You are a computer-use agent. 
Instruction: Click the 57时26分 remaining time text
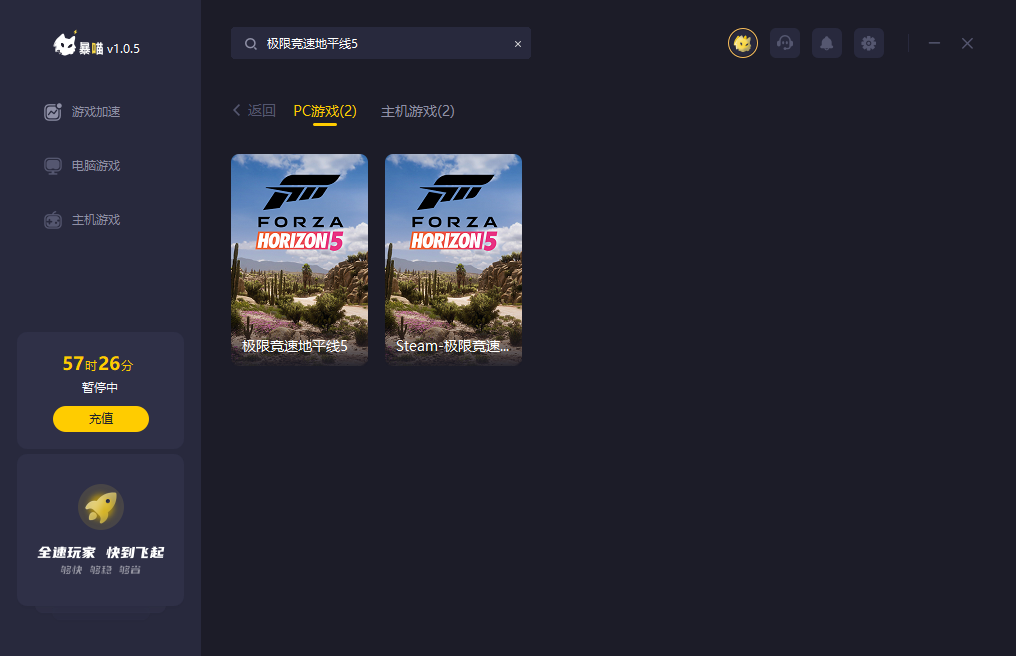(98, 364)
